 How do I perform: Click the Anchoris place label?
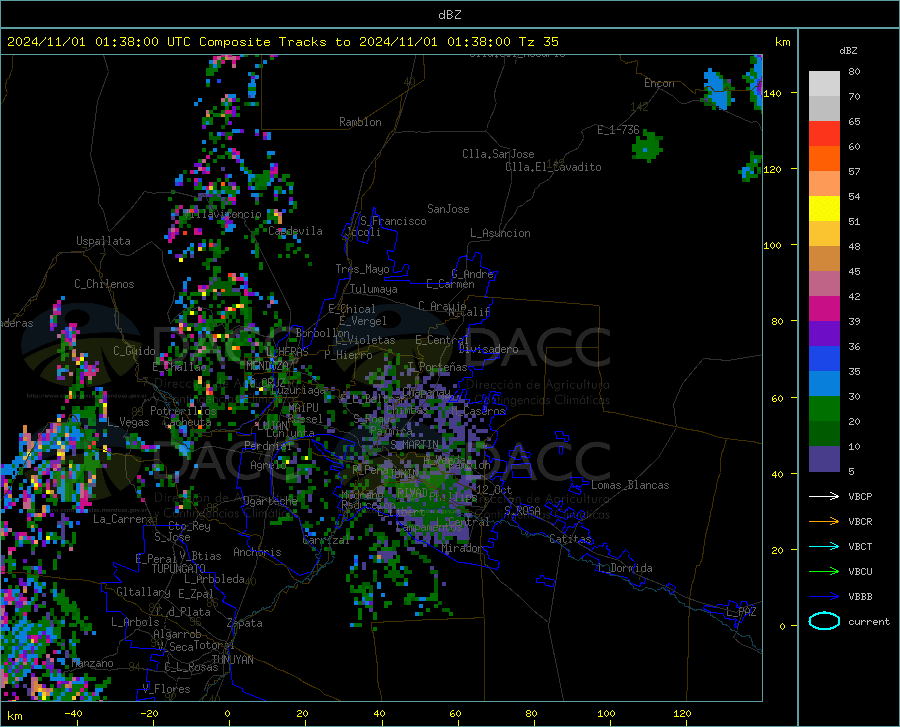click(x=257, y=553)
